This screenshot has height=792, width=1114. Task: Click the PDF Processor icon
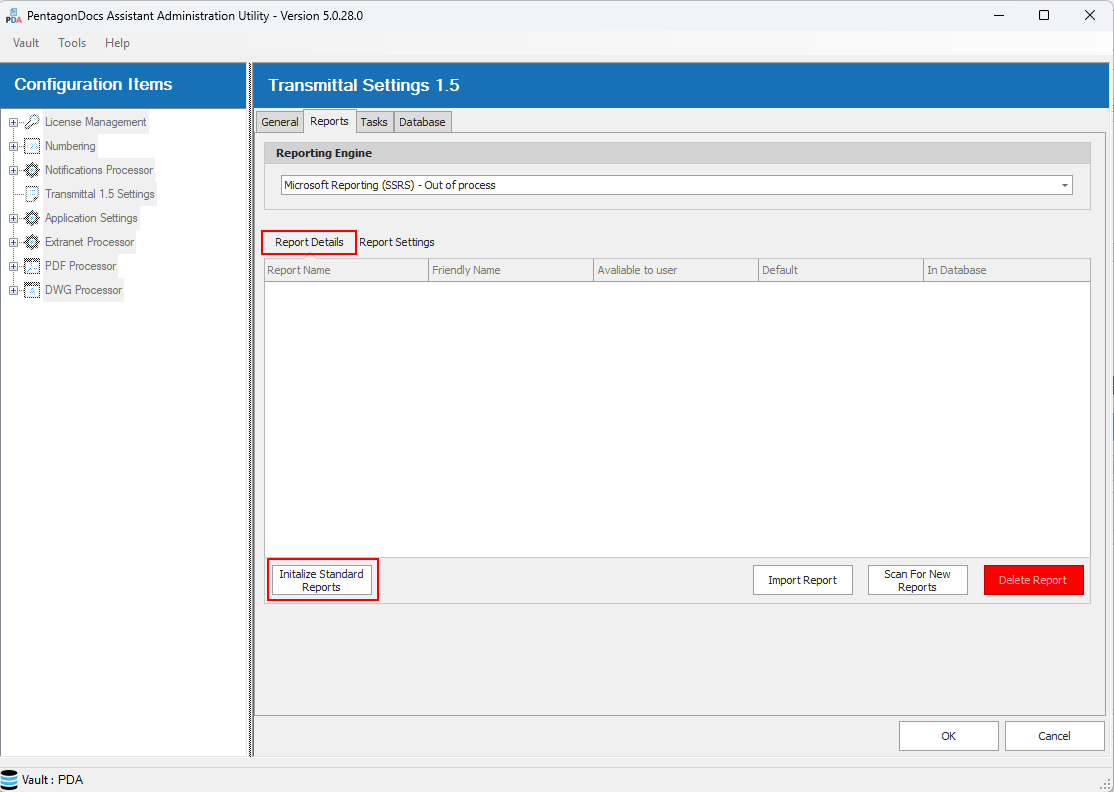pos(32,266)
